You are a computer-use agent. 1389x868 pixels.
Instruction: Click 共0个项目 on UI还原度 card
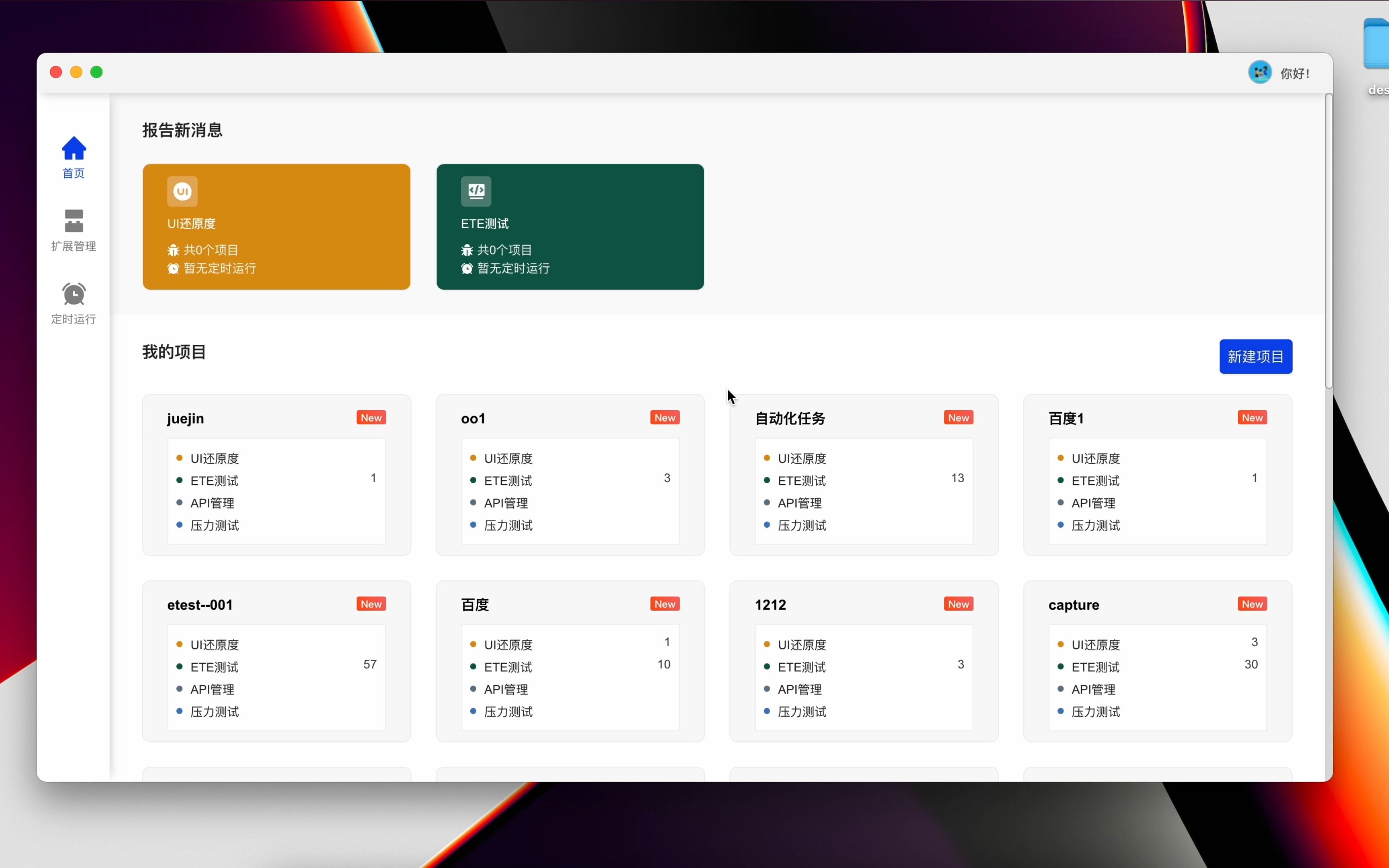211,250
